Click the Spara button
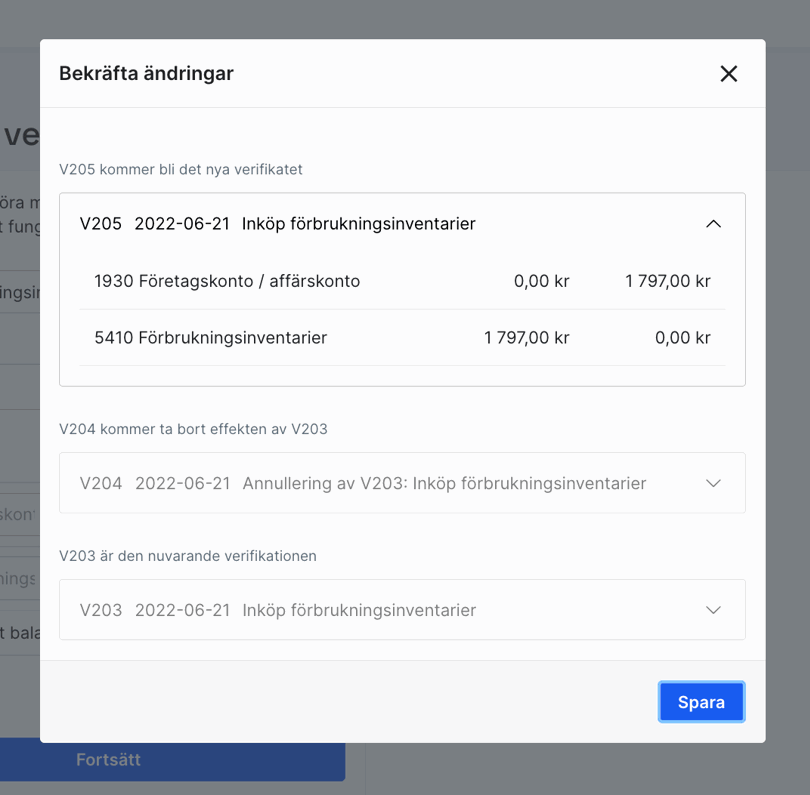 click(x=701, y=702)
